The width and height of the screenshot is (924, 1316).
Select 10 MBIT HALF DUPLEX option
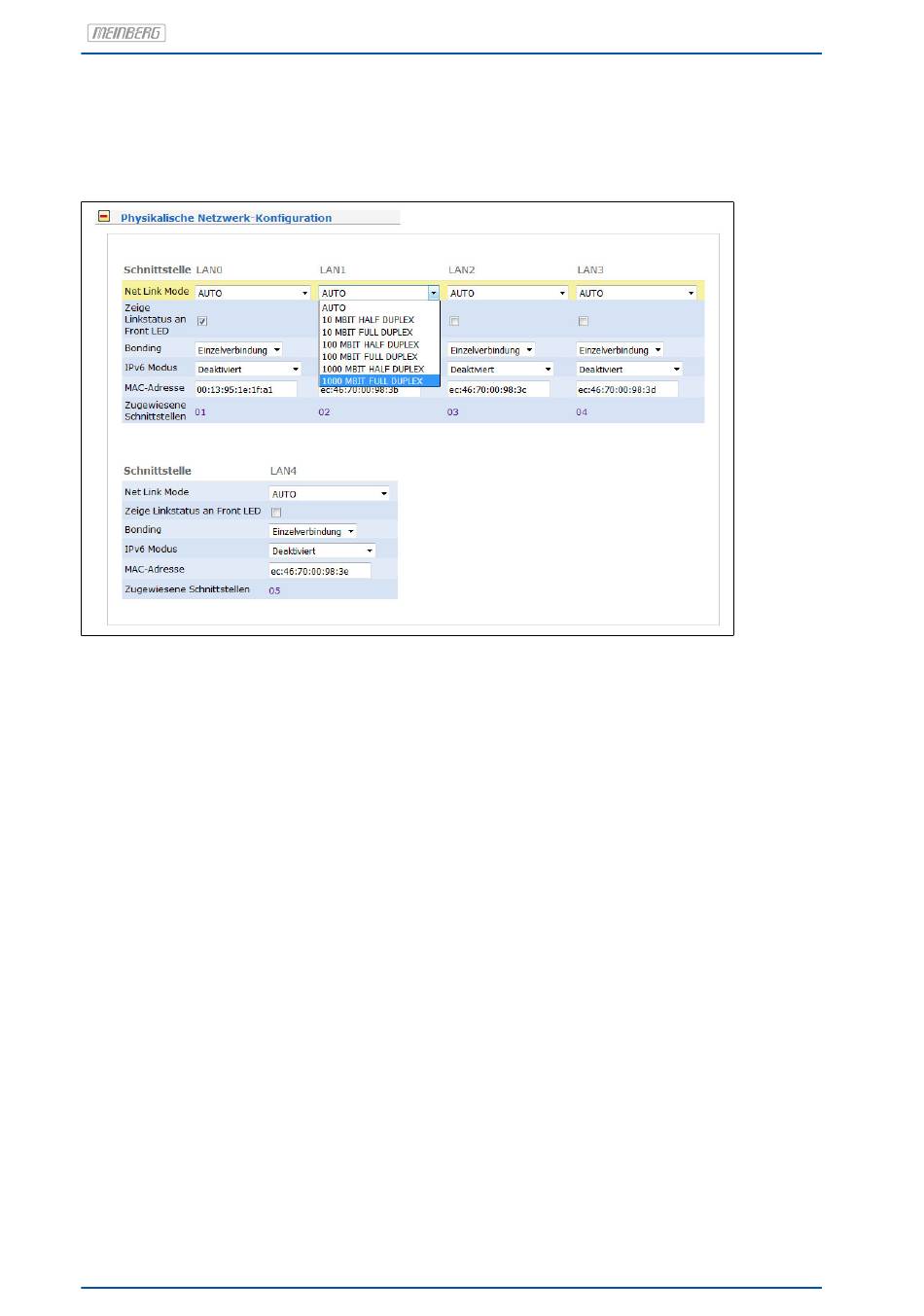click(379, 320)
